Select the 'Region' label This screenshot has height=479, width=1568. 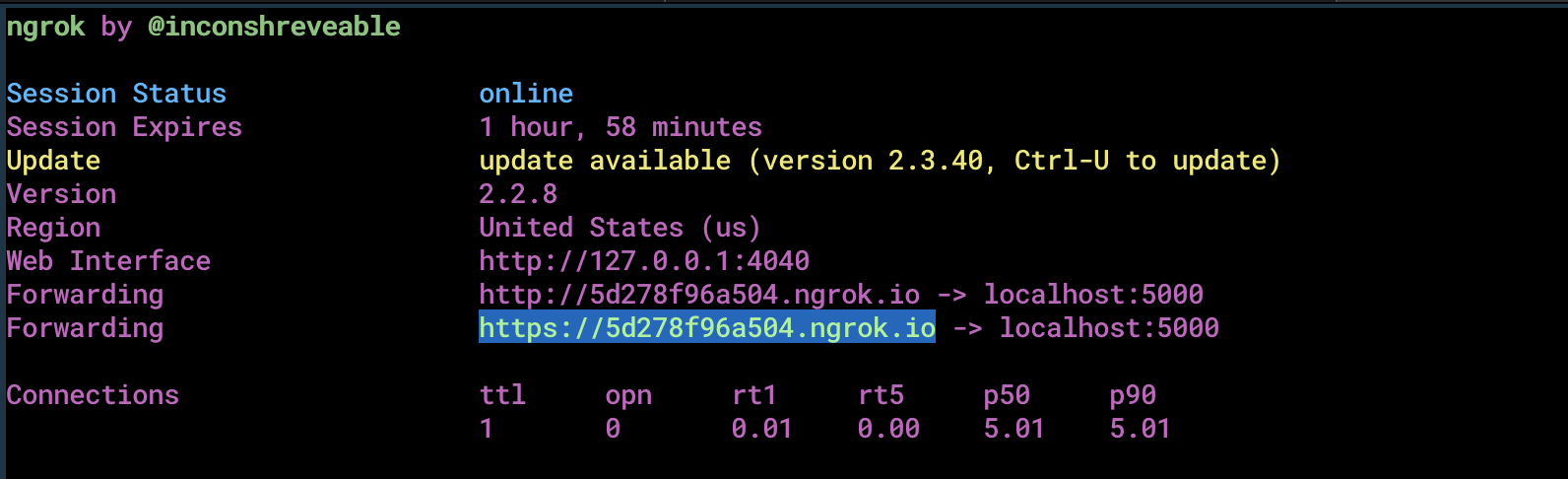[x=53, y=228]
